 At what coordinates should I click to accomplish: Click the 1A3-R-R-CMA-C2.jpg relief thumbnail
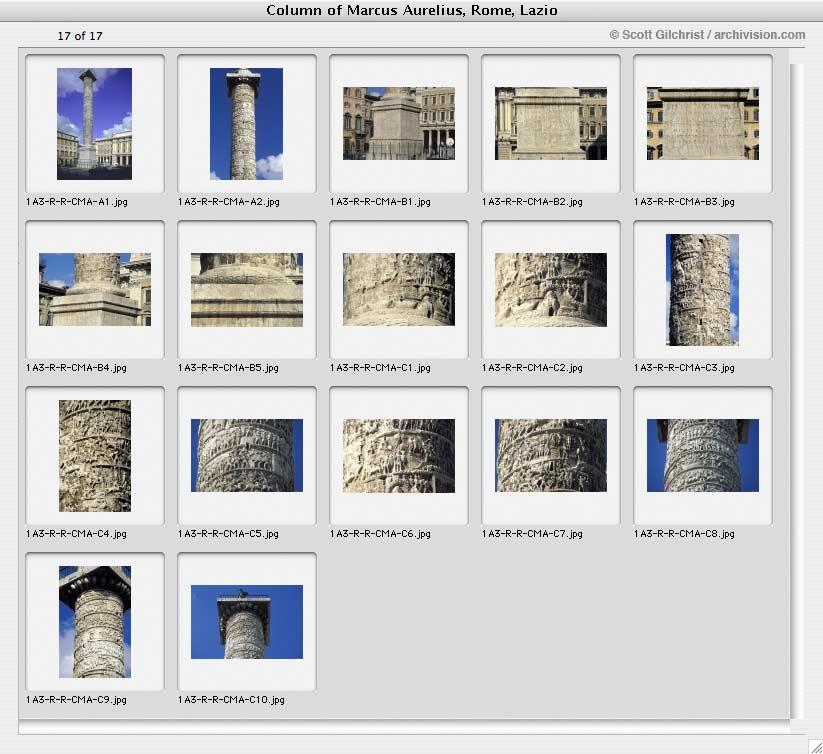pyautogui.click(x=551, y=290)
